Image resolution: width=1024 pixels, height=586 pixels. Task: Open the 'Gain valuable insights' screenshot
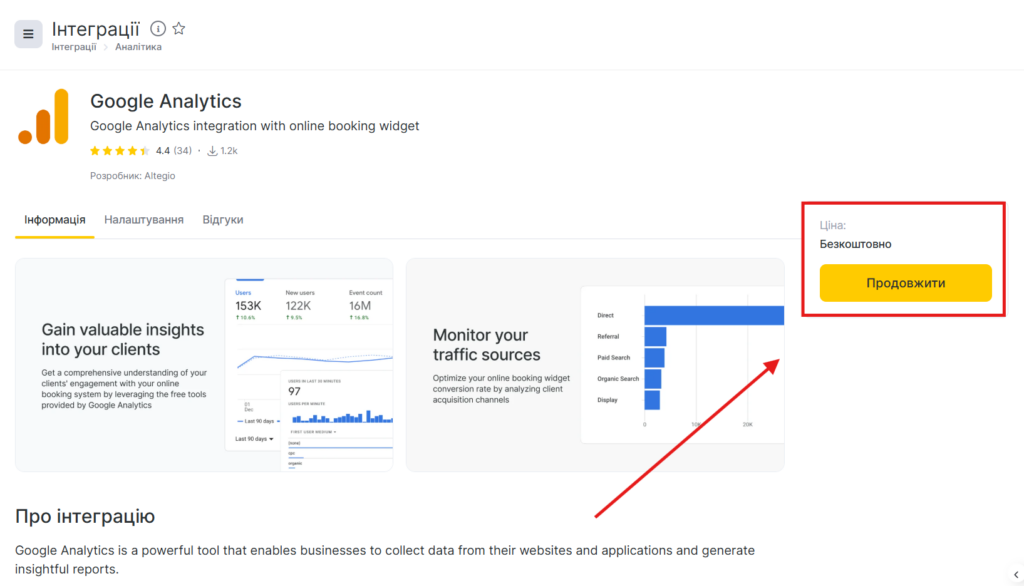204,365
